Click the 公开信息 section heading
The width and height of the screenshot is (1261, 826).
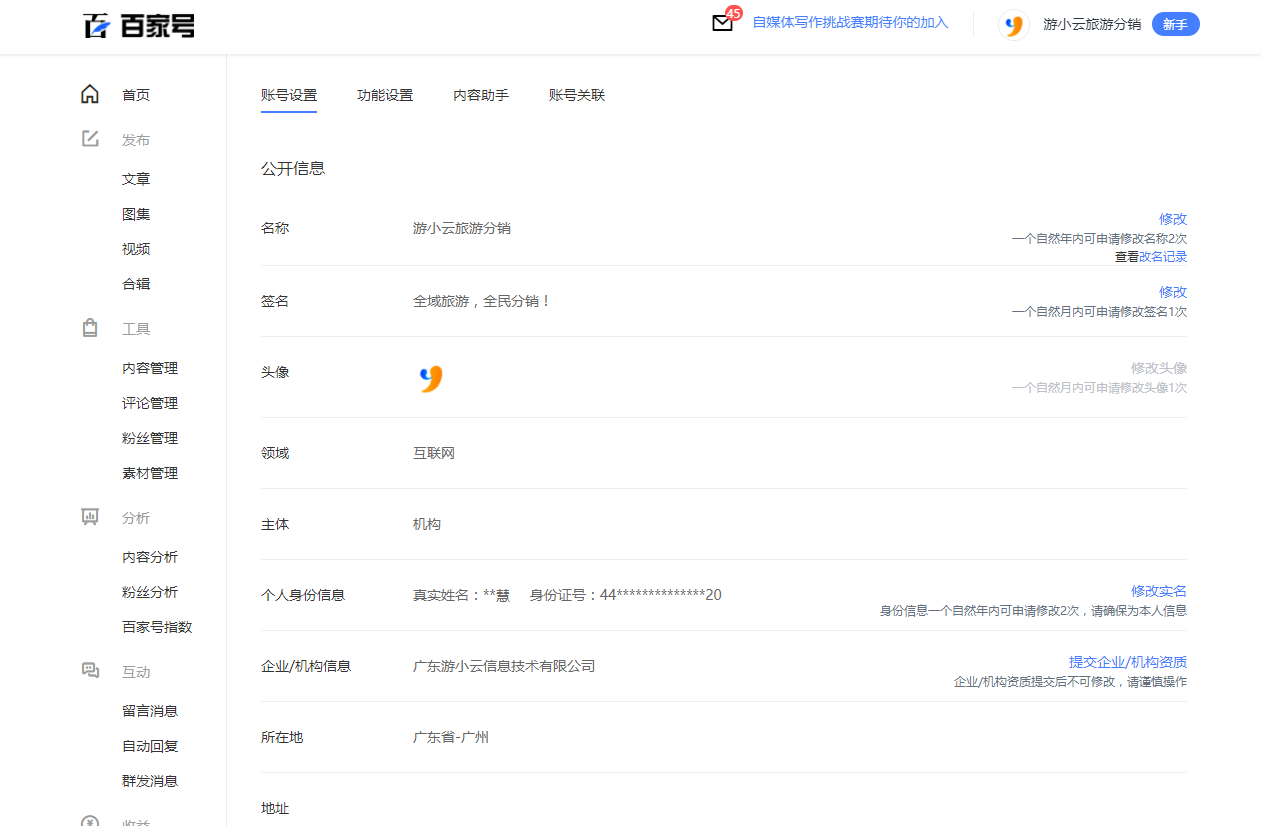point(293,169)
